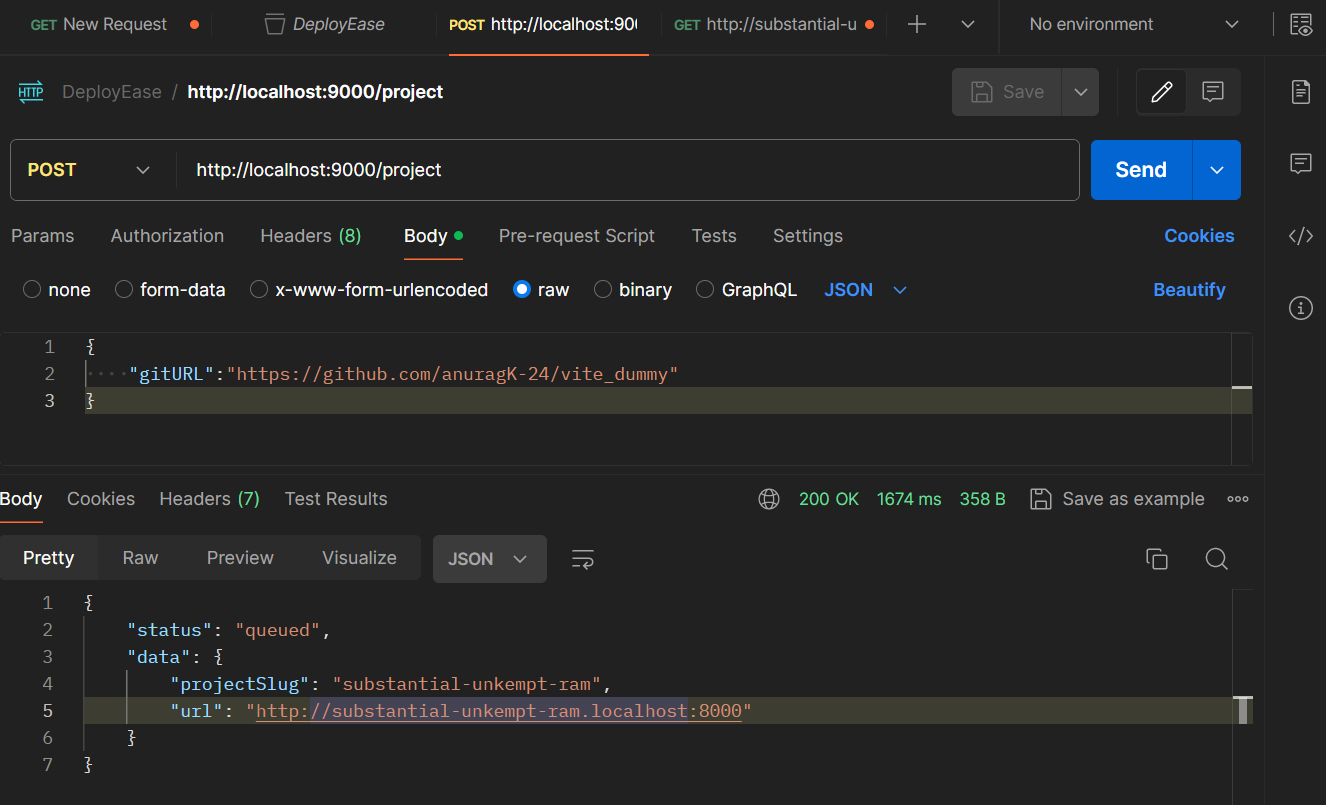This screenshot has height=805, width=1326.
Task: Select the none body option
Action: 32,290
